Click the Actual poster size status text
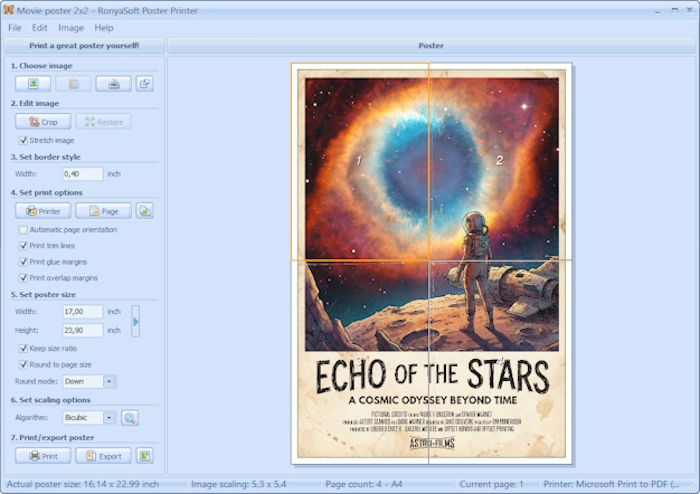Image resolution: width=700 pixels, height=494 pixels. click(x=83, y=484)
